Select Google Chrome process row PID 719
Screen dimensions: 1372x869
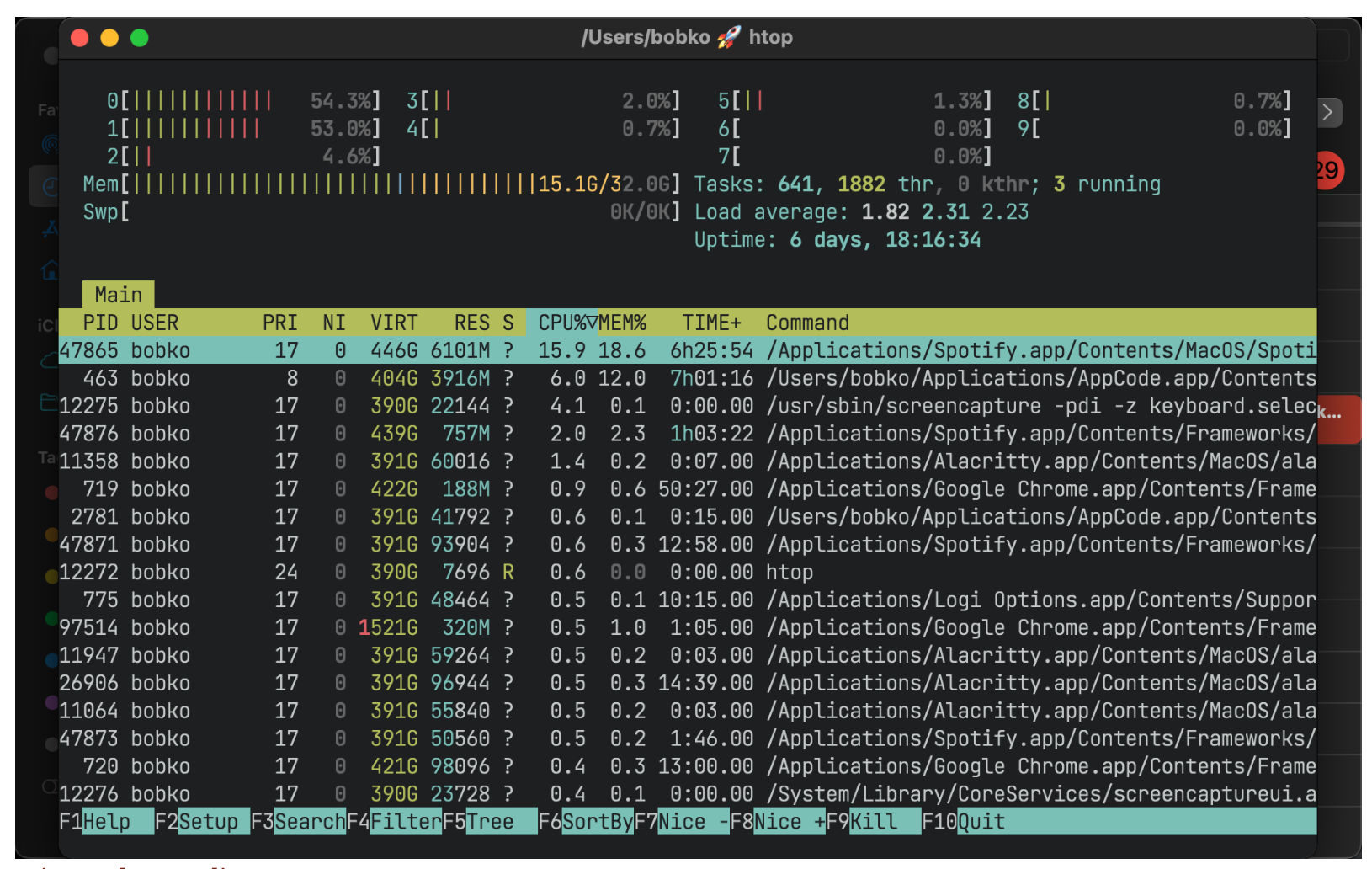click(688, 489)
